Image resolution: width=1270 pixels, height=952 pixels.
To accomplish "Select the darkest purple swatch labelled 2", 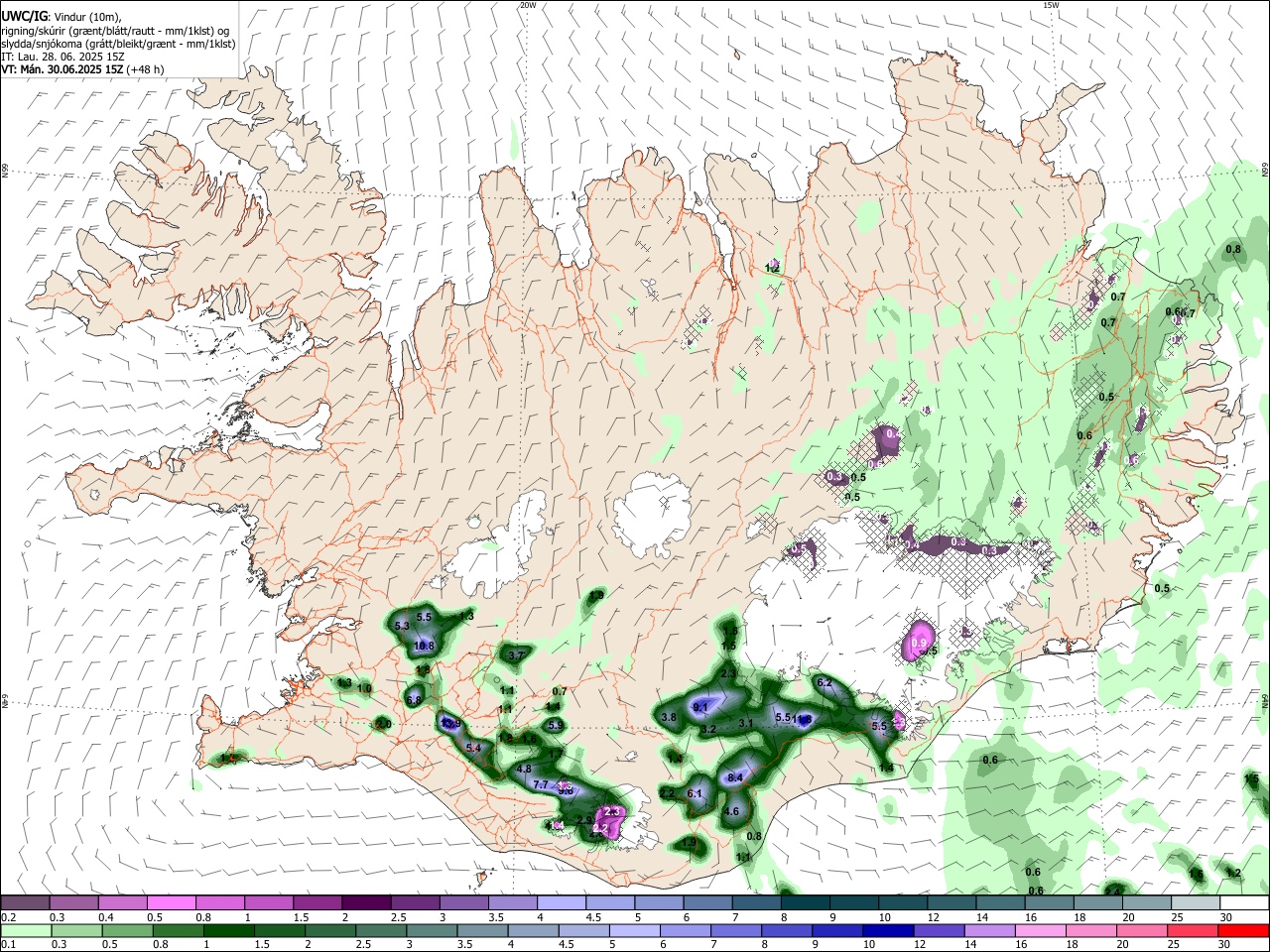I will (366, 902).
